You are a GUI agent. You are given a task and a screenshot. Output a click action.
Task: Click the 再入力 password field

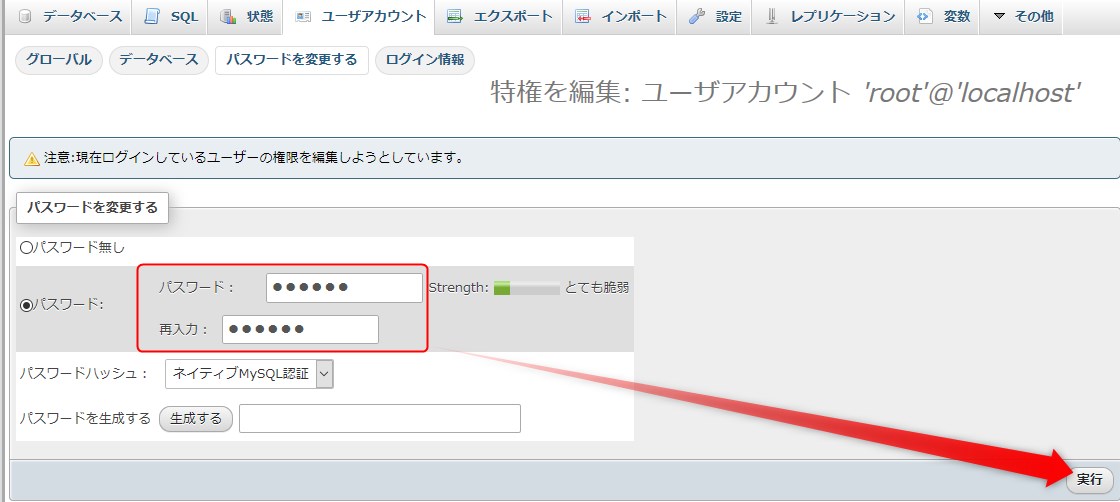coord(300,329)
